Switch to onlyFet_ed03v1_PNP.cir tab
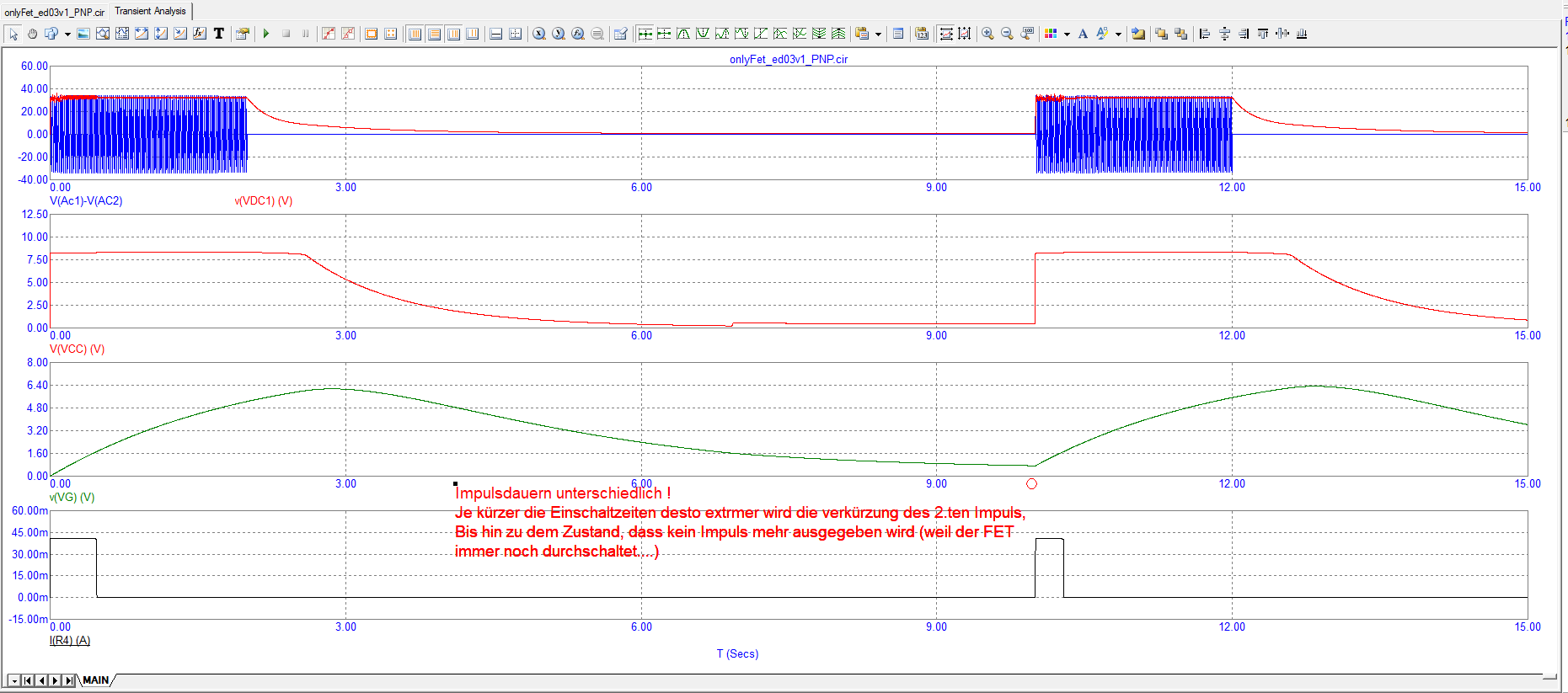The image size is (1568, 693). tap(54, 12)
